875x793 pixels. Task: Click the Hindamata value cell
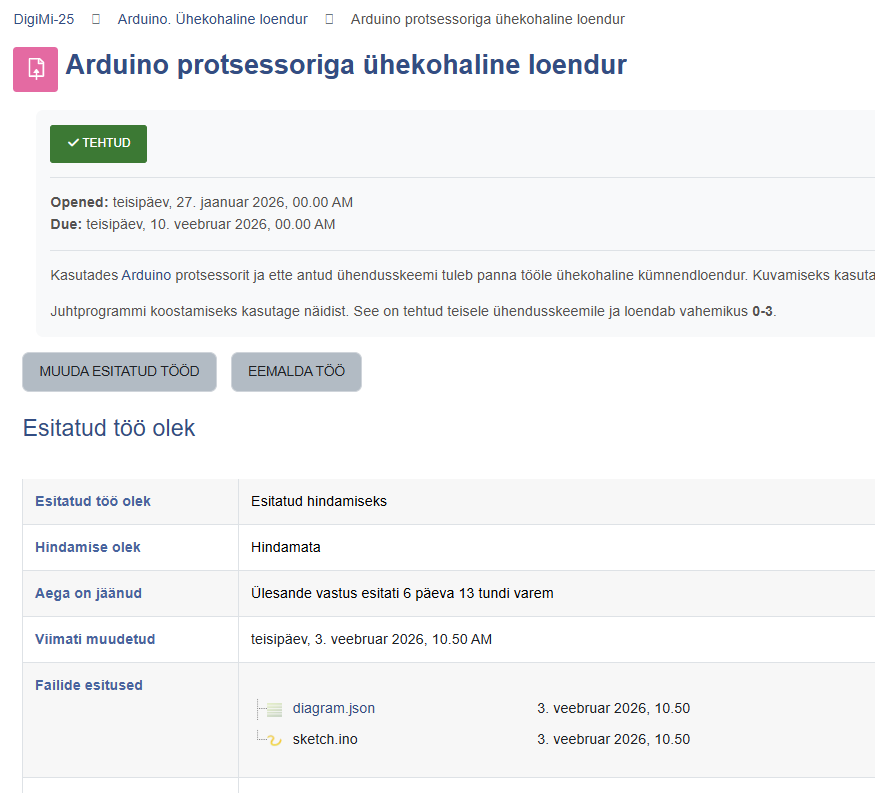[x=286, y=547]
